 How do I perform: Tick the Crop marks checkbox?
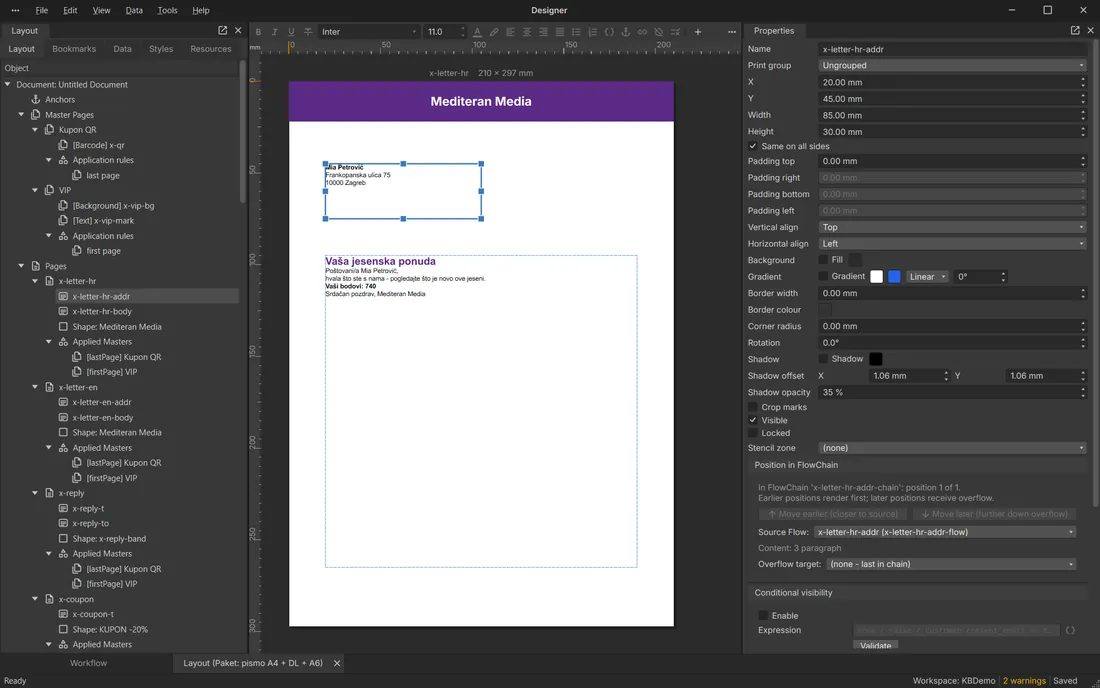point(753,407)
